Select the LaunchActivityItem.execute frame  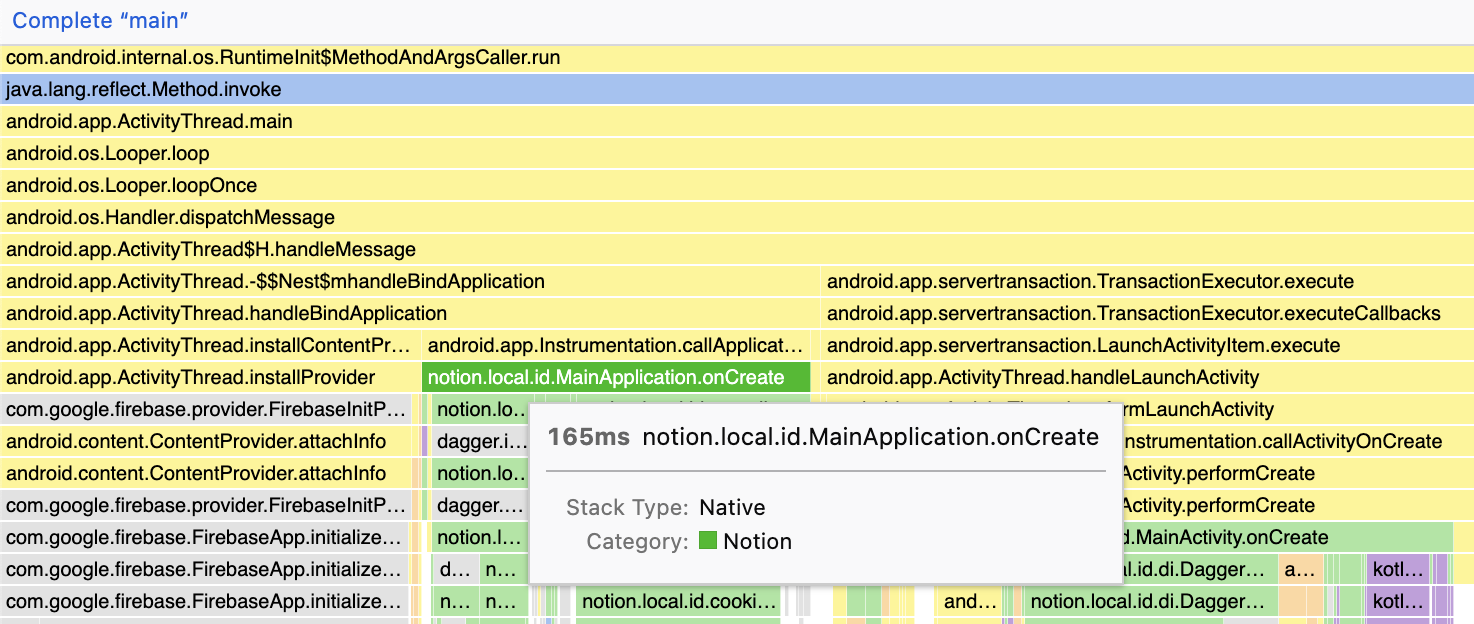click(1080, 345)
